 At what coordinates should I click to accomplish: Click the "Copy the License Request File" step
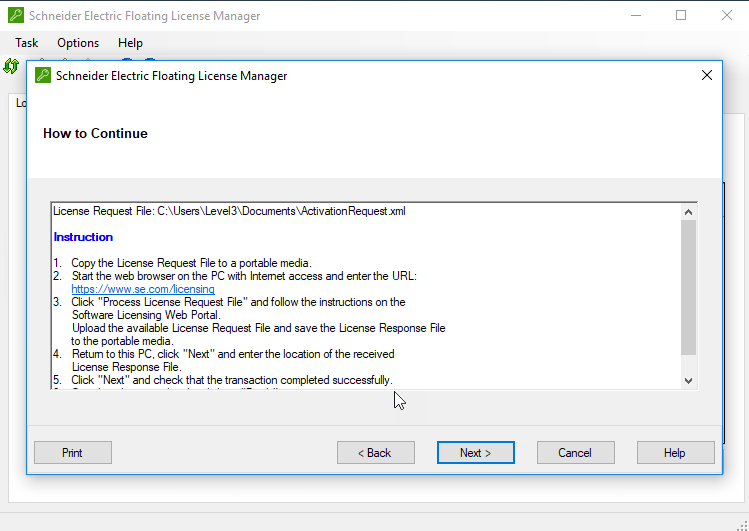pos(191,263)
